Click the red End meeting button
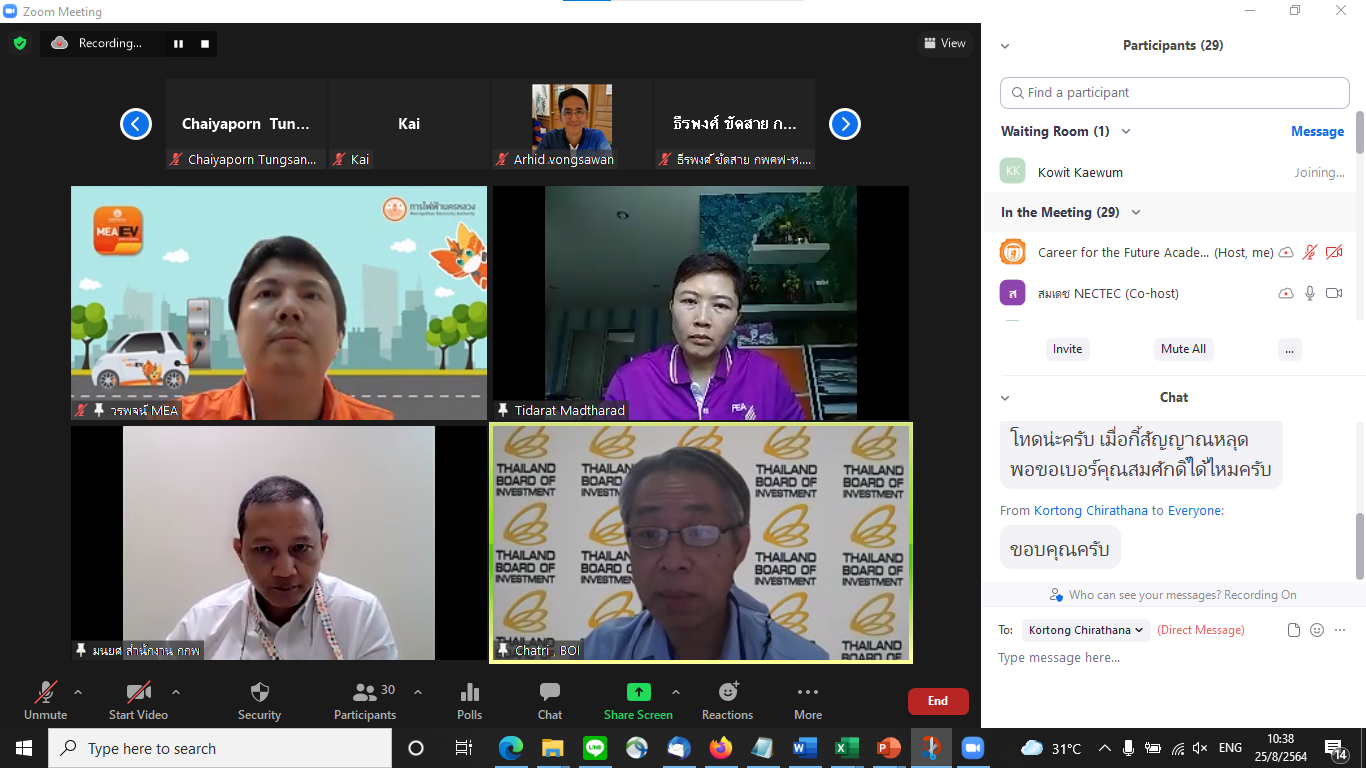The height and width of the screenshot is (768, 1366). [937, 701]
